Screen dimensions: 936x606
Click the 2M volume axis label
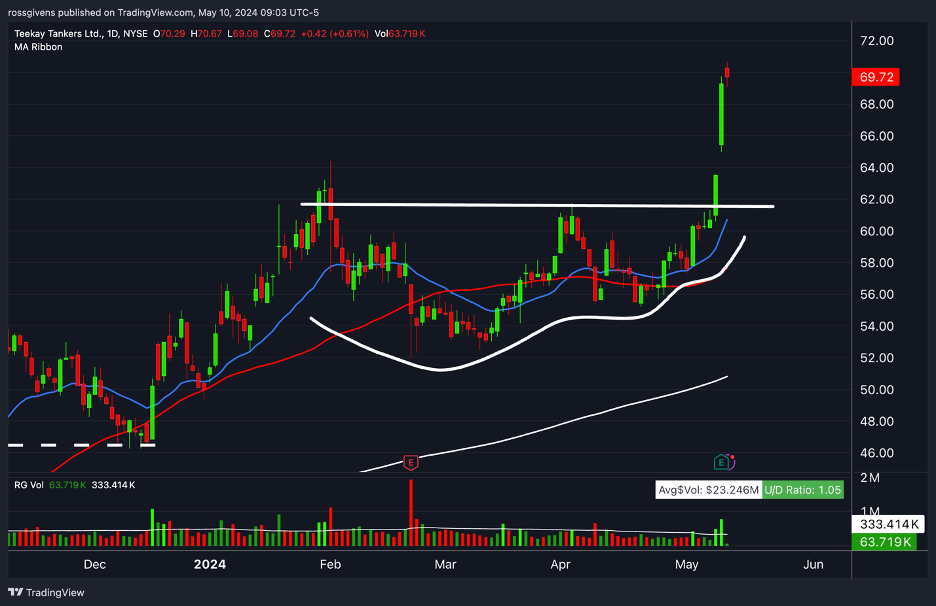pos(870,478)
